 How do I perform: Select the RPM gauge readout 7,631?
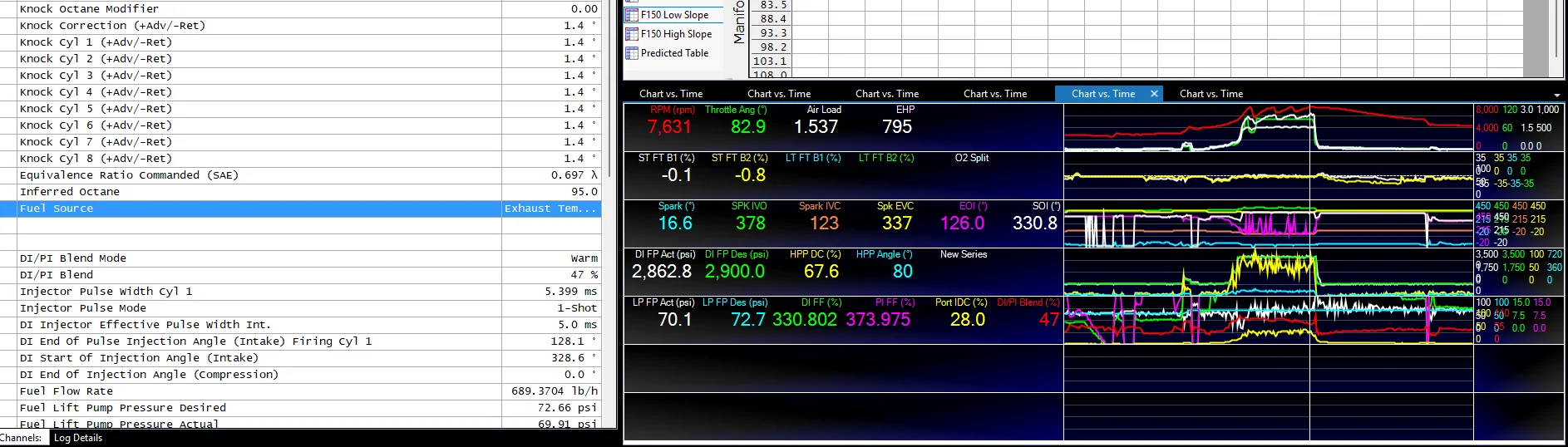click(x=670, y=127)
